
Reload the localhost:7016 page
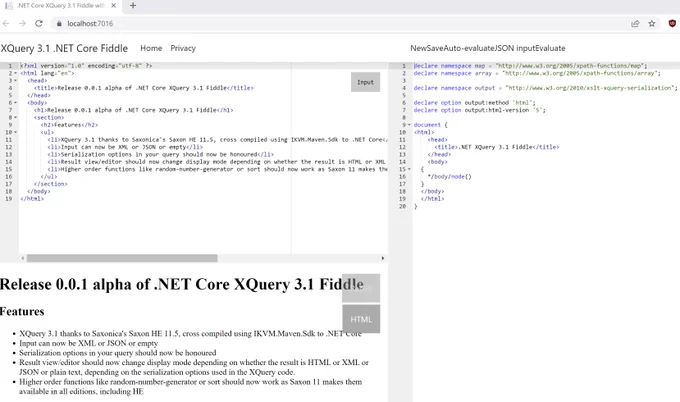[x=39, y=23]
